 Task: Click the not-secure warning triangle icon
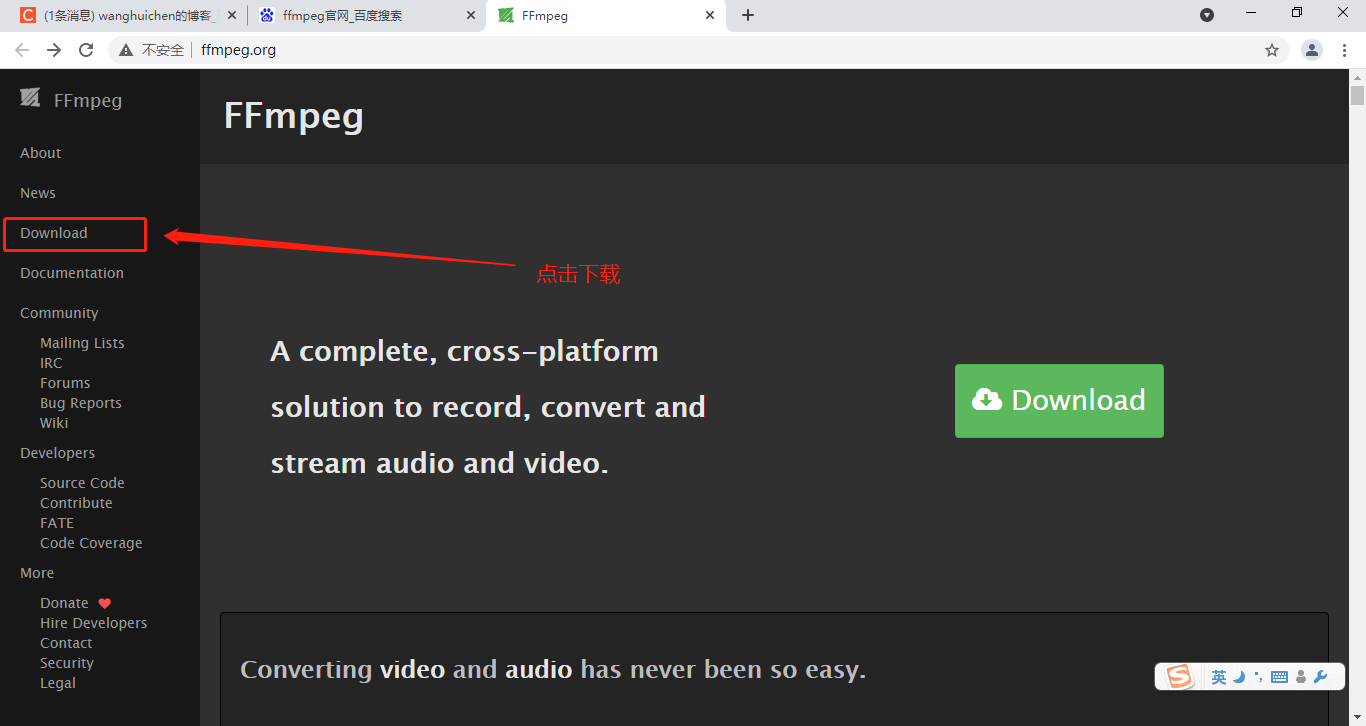[x=126, y=50]
